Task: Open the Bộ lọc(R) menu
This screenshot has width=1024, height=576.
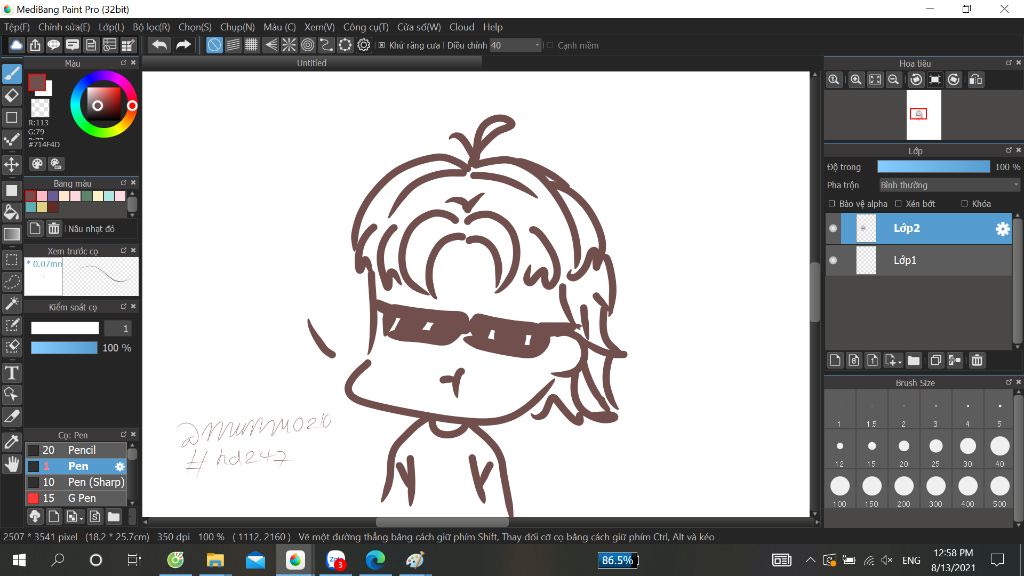Action: coord(151,27)
